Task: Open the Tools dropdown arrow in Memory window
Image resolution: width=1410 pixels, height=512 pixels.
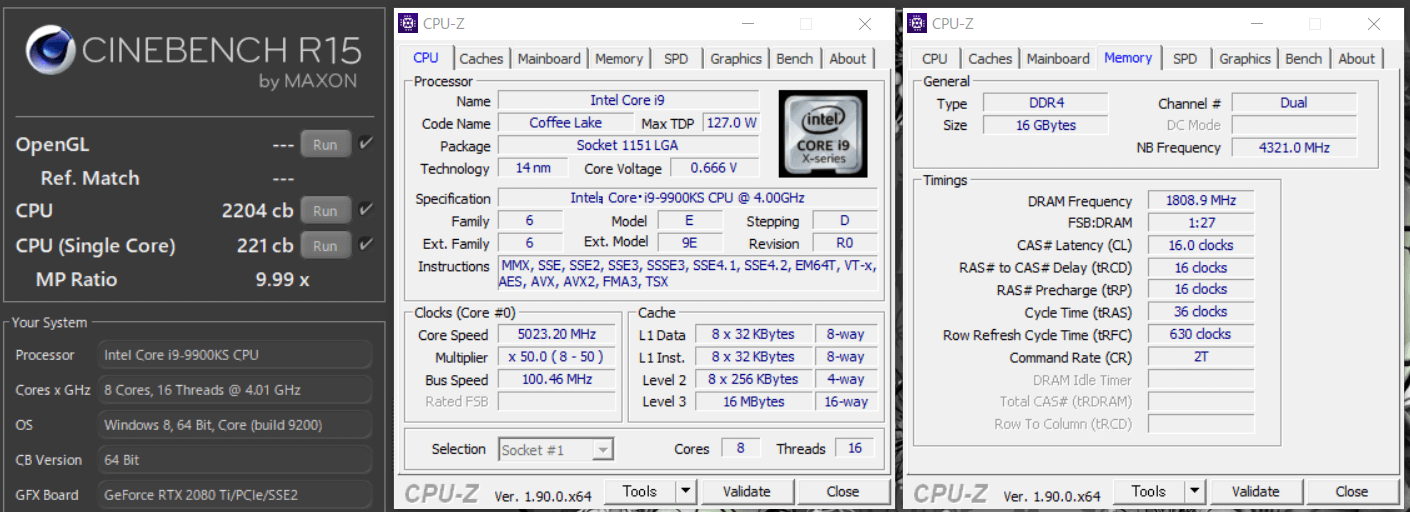Action: 1194,491
